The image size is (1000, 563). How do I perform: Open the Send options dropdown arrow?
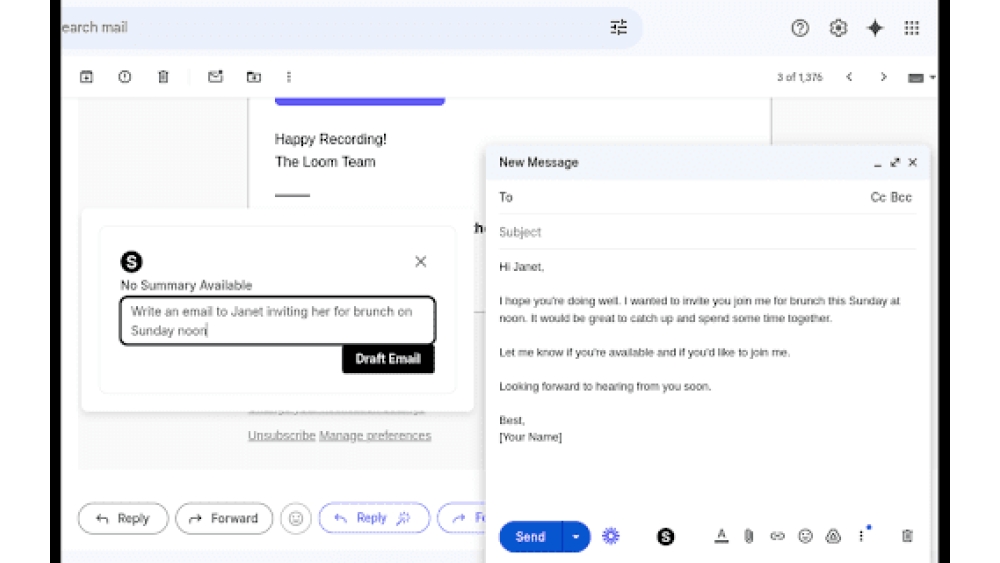click(x=576, y=537)
